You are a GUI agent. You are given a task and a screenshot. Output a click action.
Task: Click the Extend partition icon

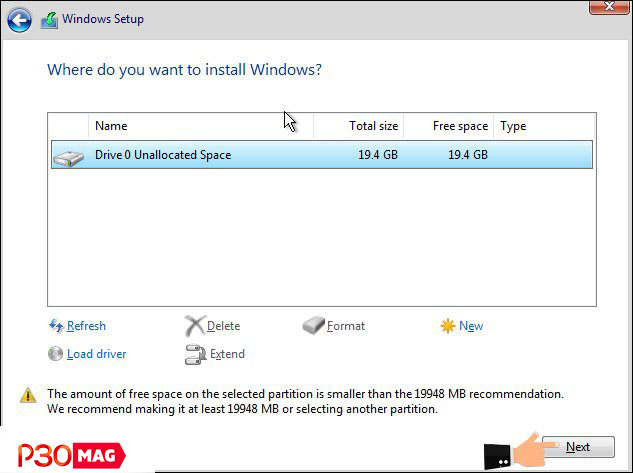[x=195, y=354]
